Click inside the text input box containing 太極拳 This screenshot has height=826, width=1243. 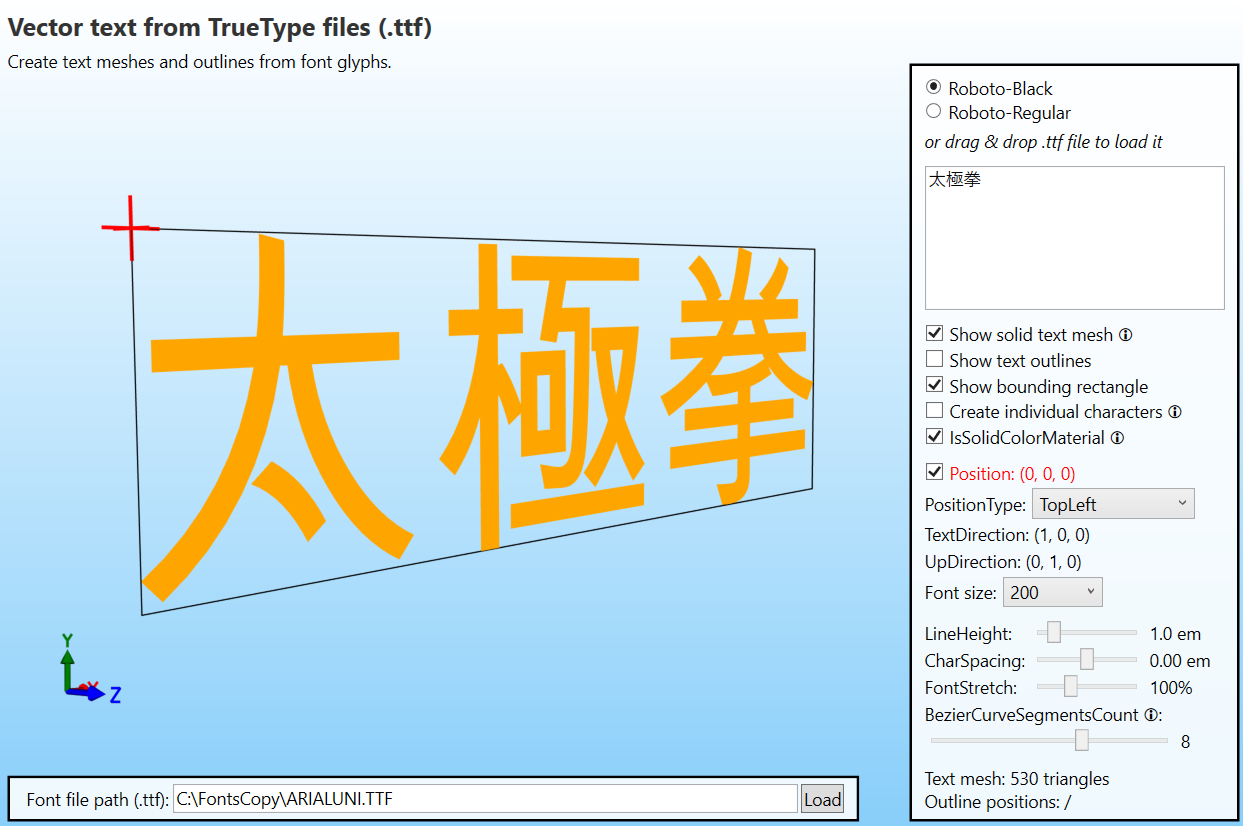click(1075, 238)
